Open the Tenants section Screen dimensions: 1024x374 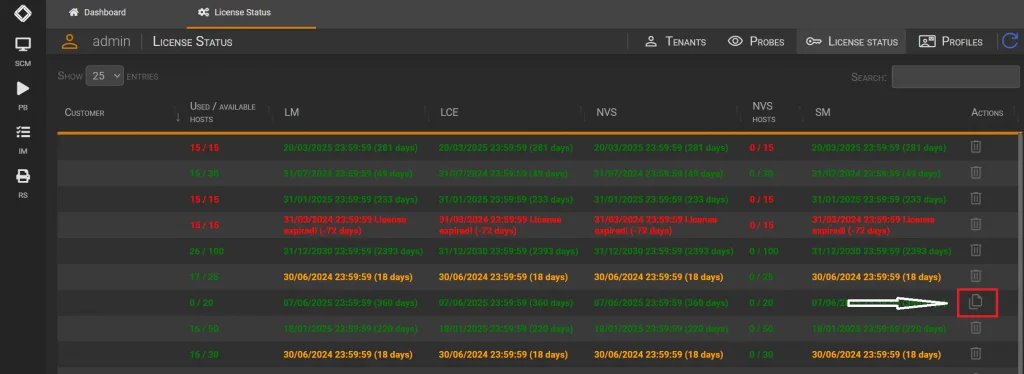pos(675,41)
